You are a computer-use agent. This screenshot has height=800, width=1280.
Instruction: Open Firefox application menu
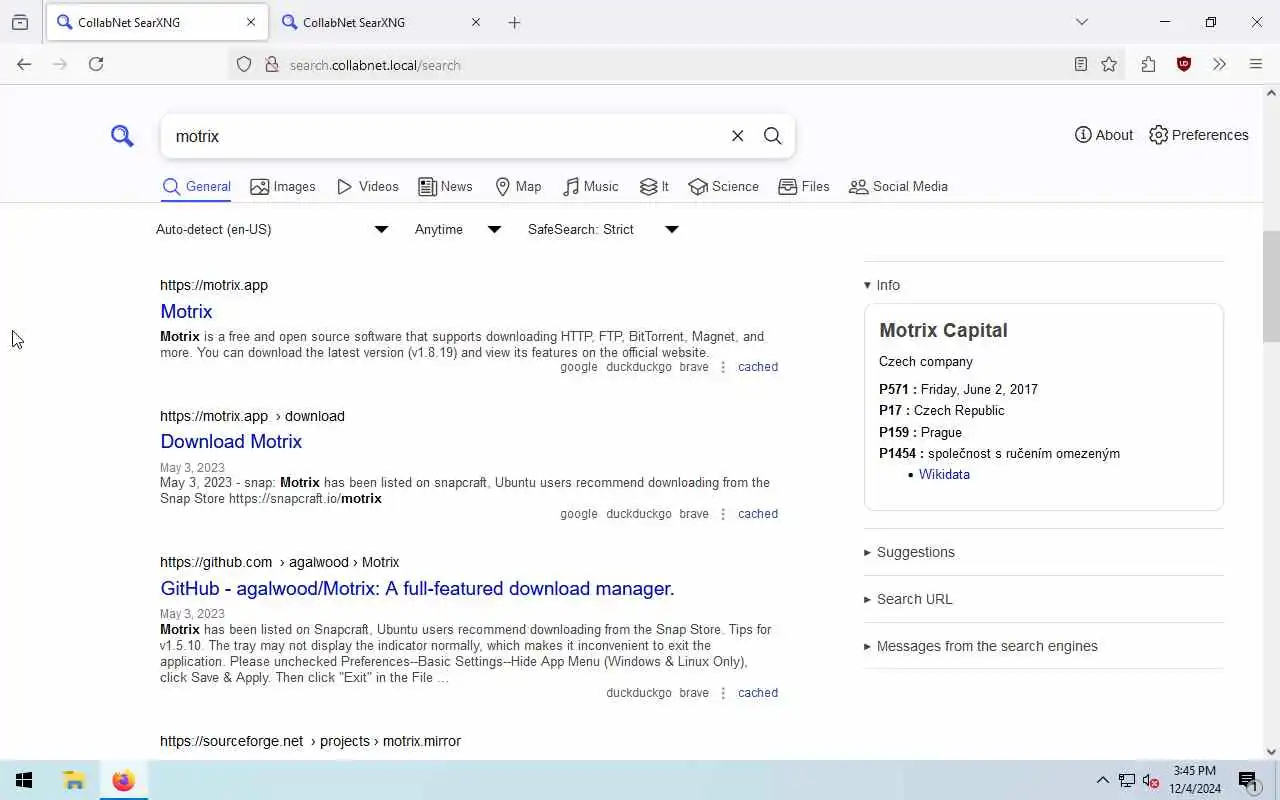1256,65
